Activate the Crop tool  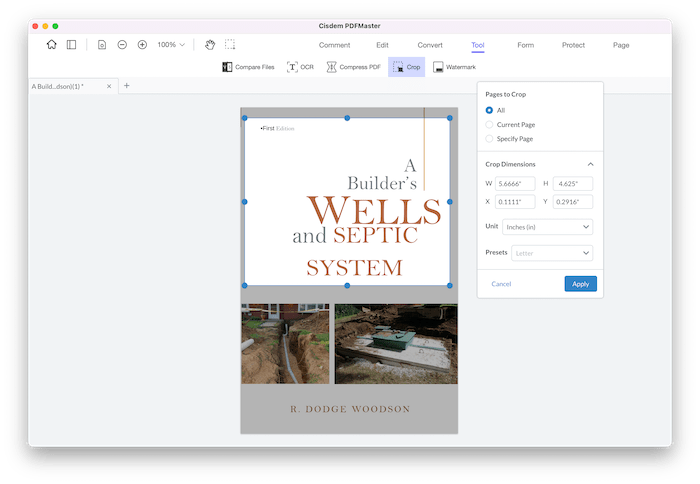(406, 67)
